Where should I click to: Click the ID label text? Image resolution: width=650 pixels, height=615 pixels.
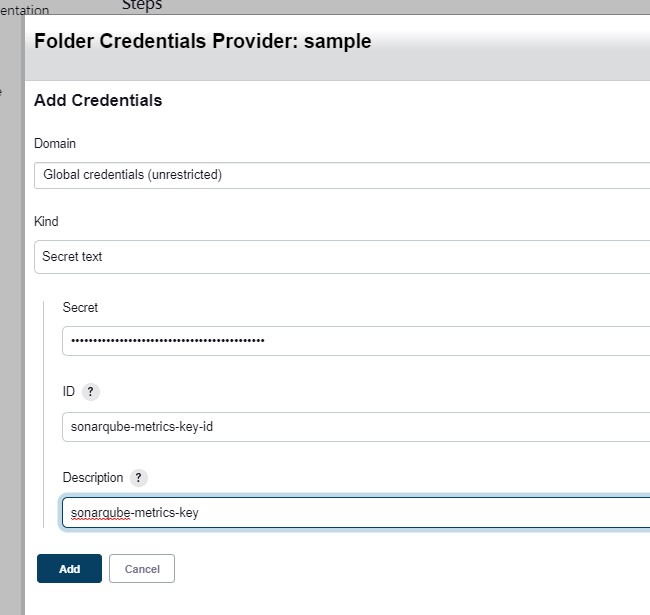tap(68, 392)
